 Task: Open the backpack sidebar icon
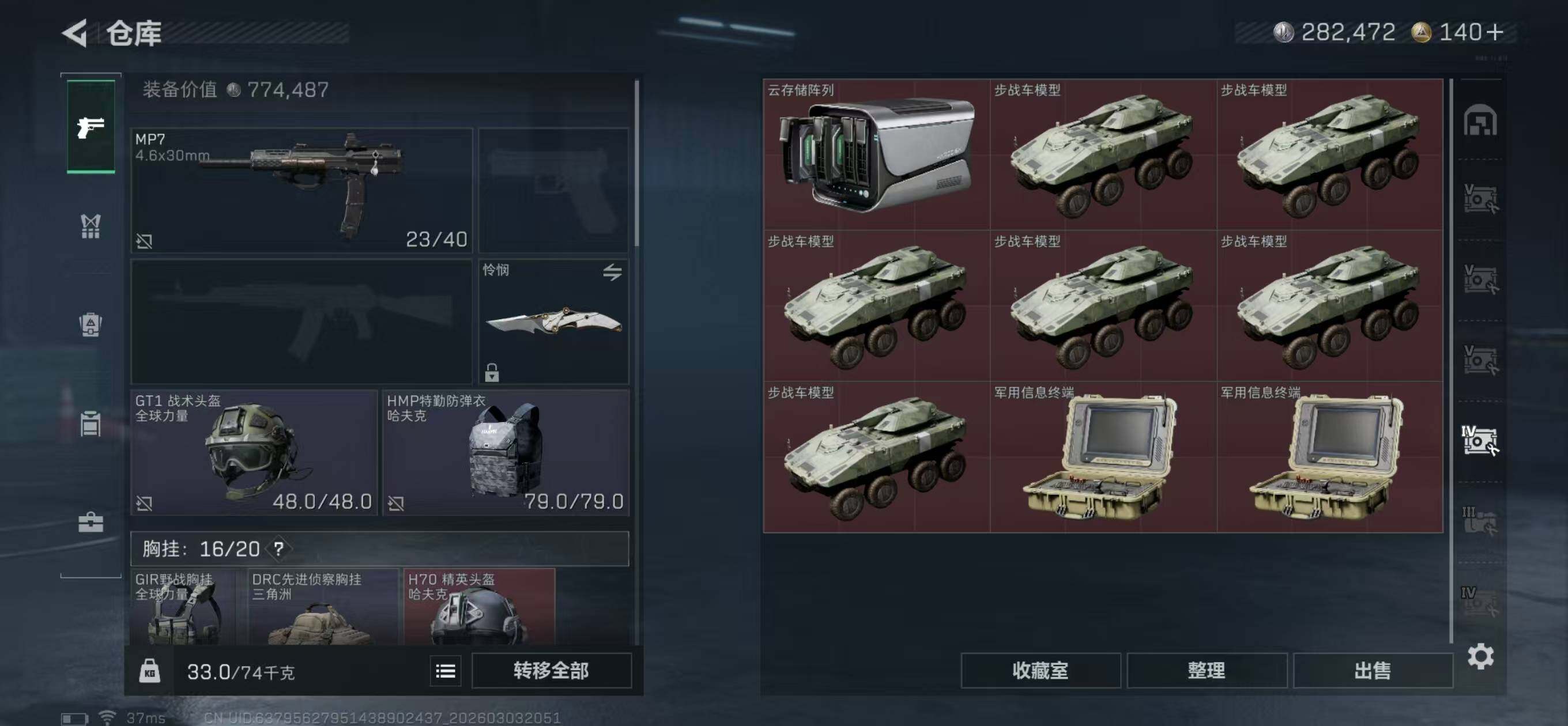(91, 324)
